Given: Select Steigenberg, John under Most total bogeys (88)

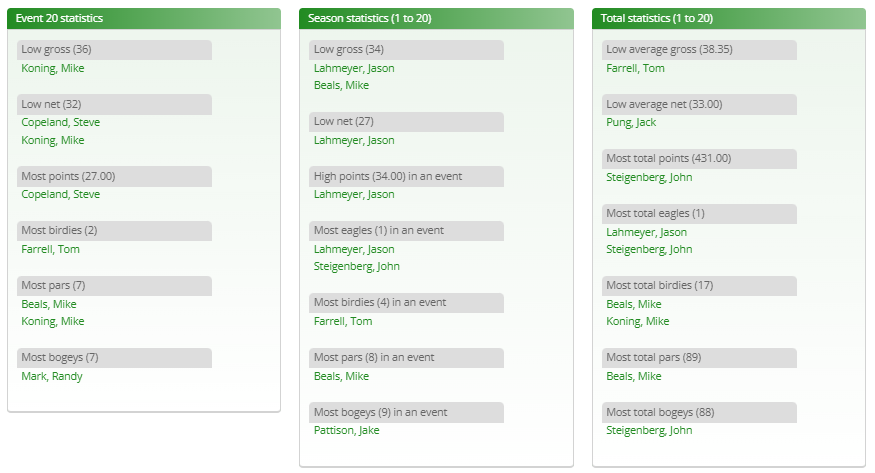Looking at the screenshot, I should pyautogui.click(x=649, y=430).
